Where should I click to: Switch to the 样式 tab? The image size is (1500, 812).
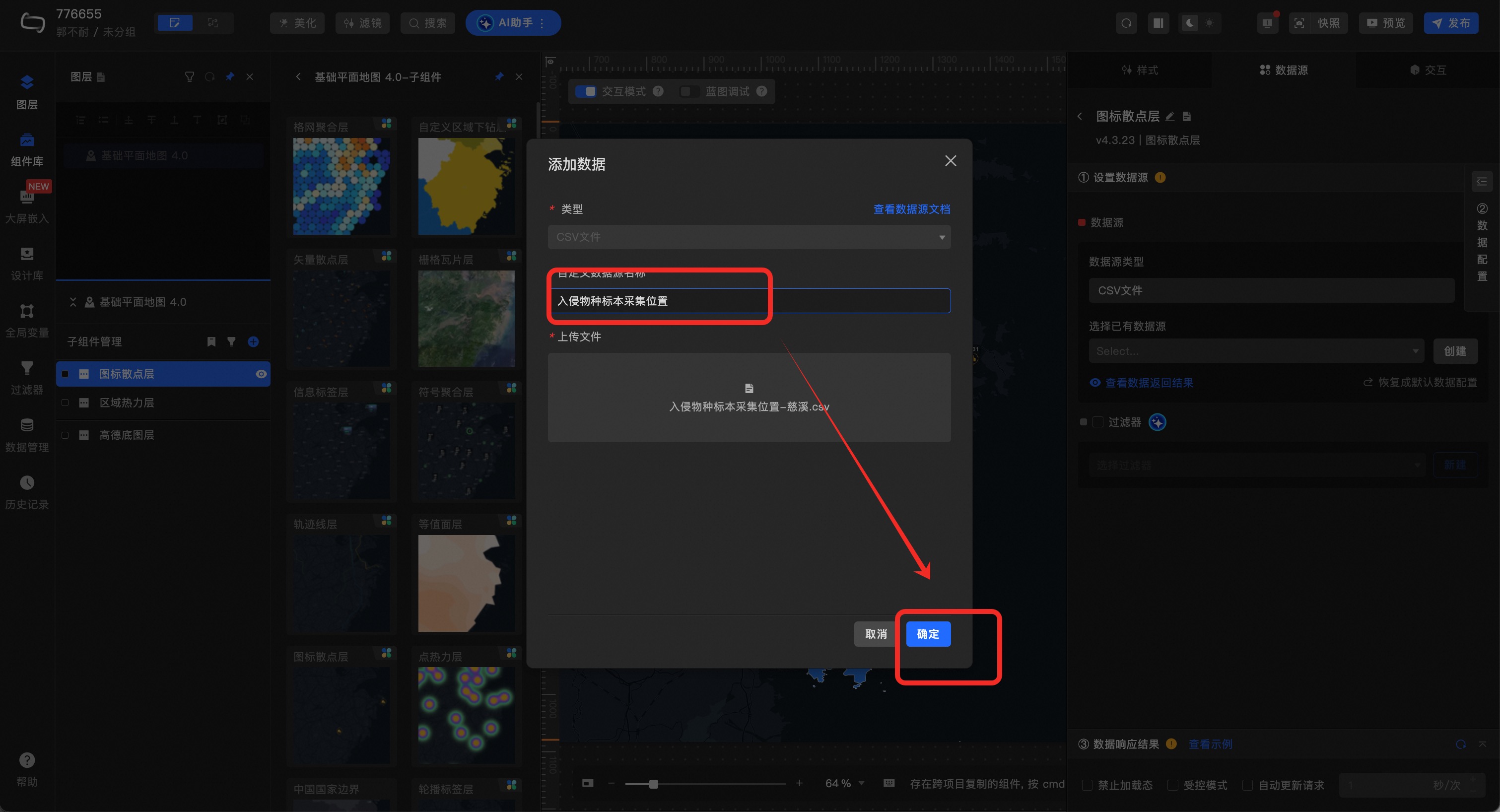point(1140,70)
